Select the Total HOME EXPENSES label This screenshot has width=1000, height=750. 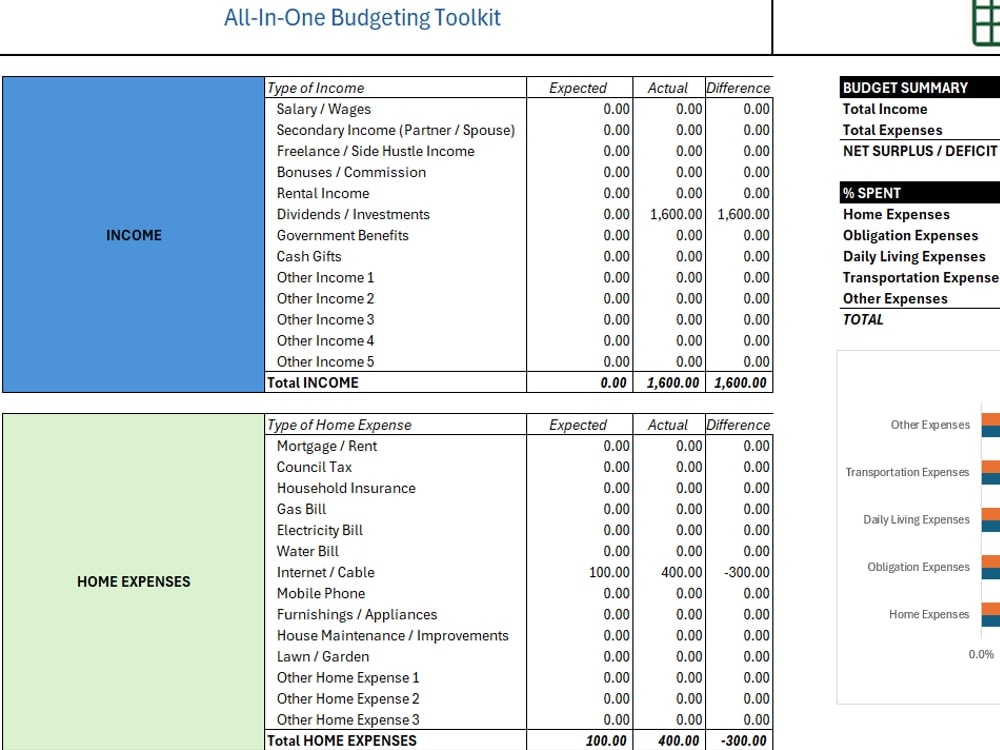tap(341, 740)
